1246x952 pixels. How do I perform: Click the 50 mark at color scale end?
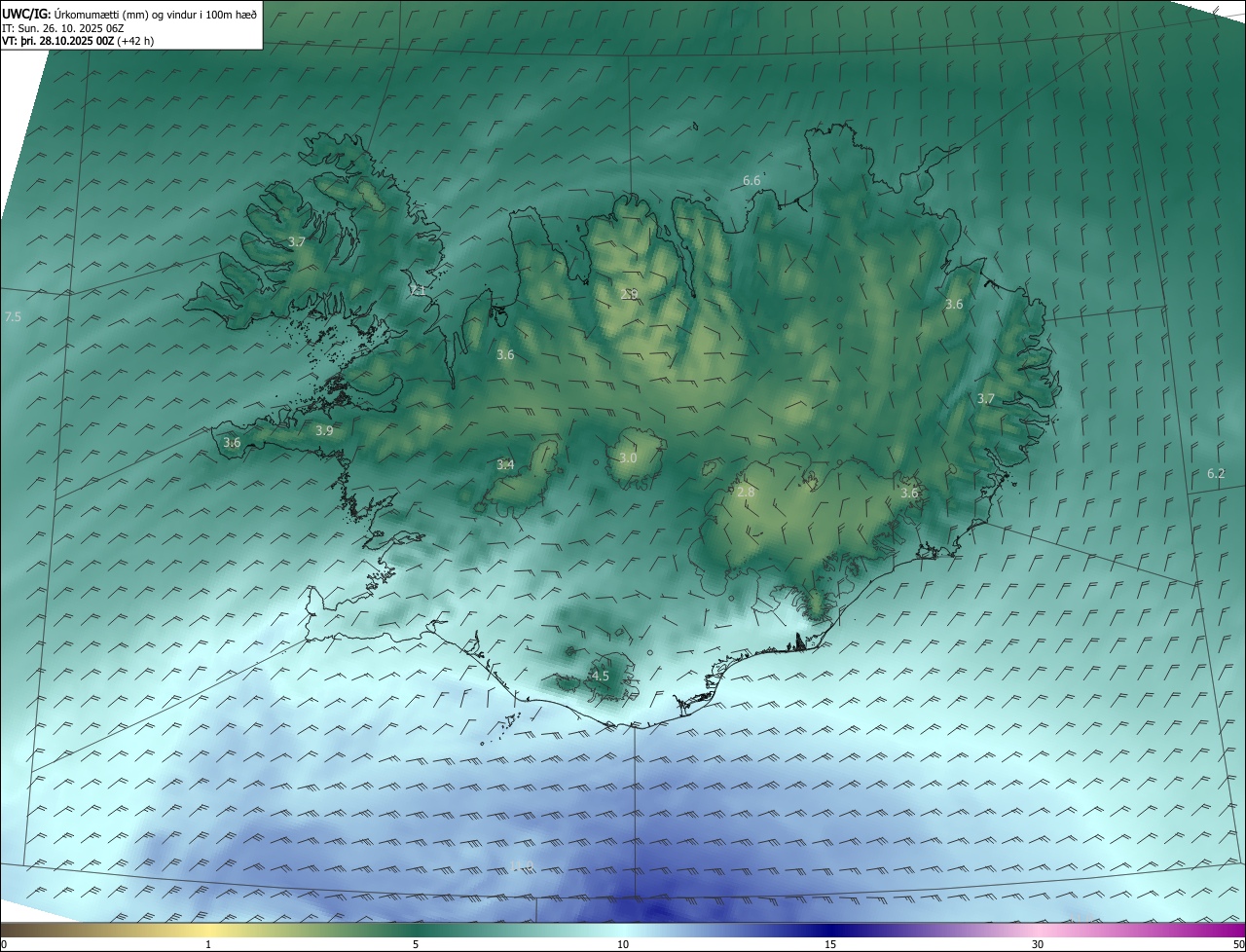[x=1238, y=944]
